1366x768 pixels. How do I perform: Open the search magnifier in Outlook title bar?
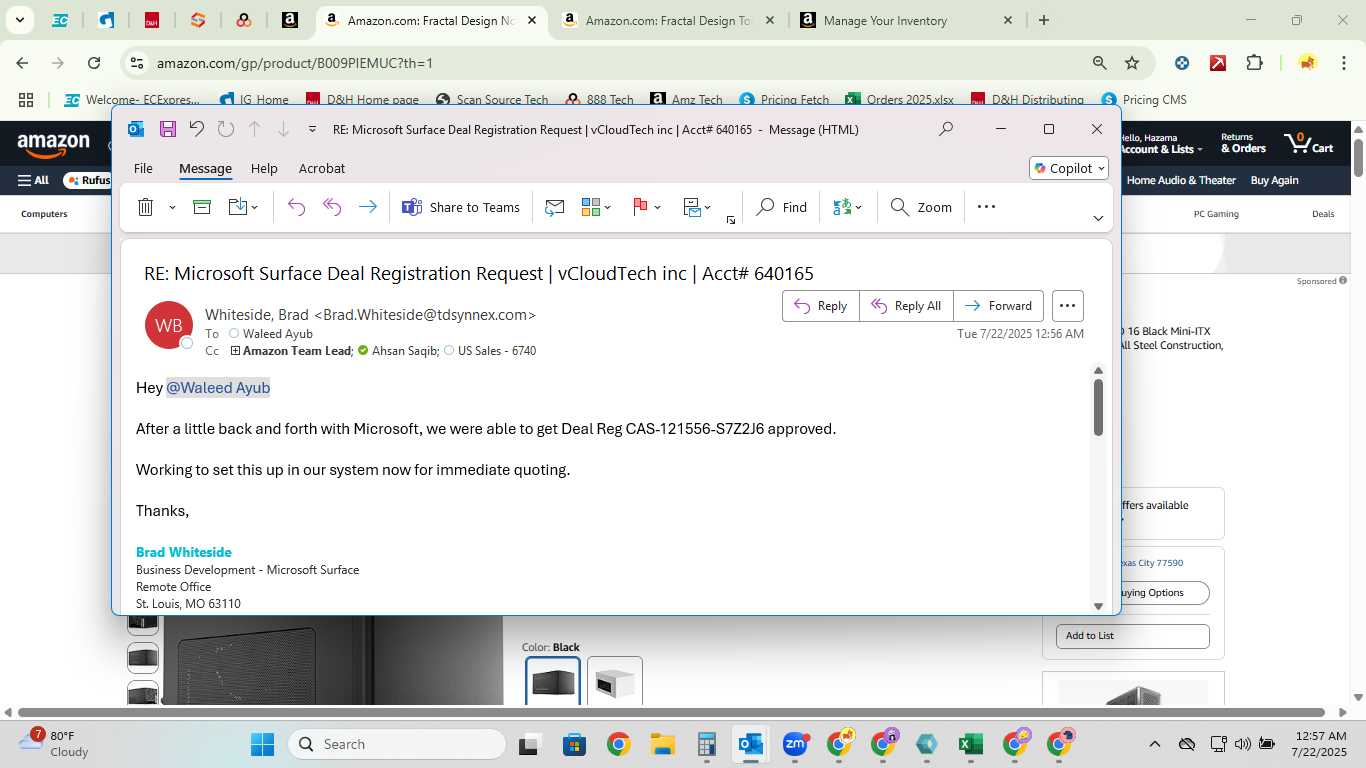point(945,129)
